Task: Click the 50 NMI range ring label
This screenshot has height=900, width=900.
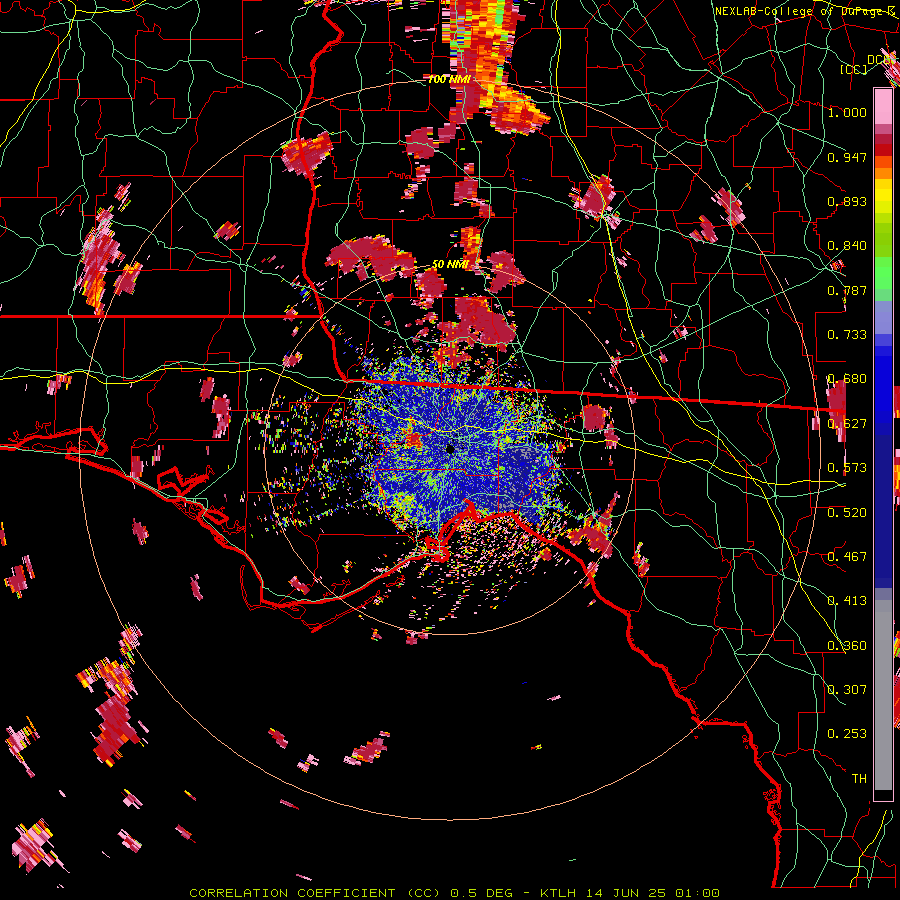Action: [x=450, y=265]
